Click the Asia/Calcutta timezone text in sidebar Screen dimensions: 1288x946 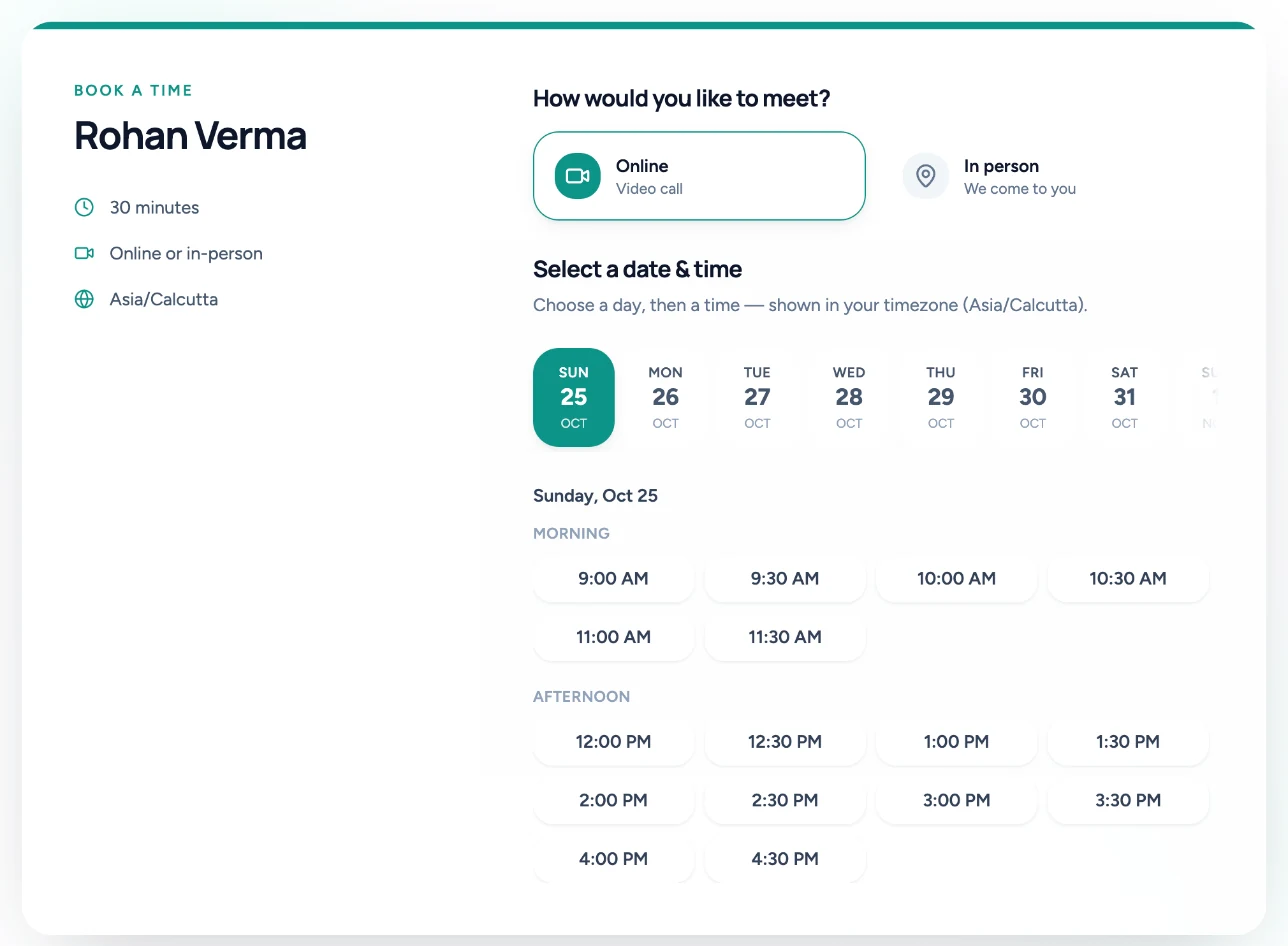164,299
